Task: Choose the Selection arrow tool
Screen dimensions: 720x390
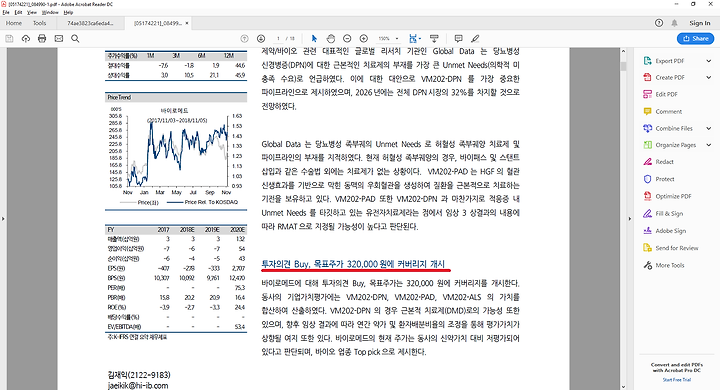Action: click(x=314, y=39)
